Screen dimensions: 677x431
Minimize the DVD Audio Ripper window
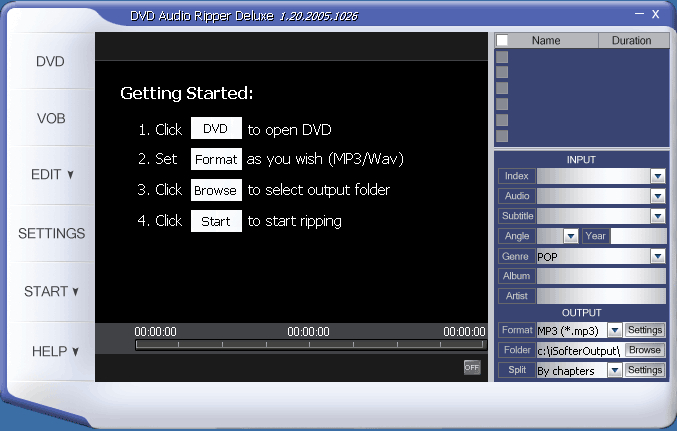click(639, 14)
